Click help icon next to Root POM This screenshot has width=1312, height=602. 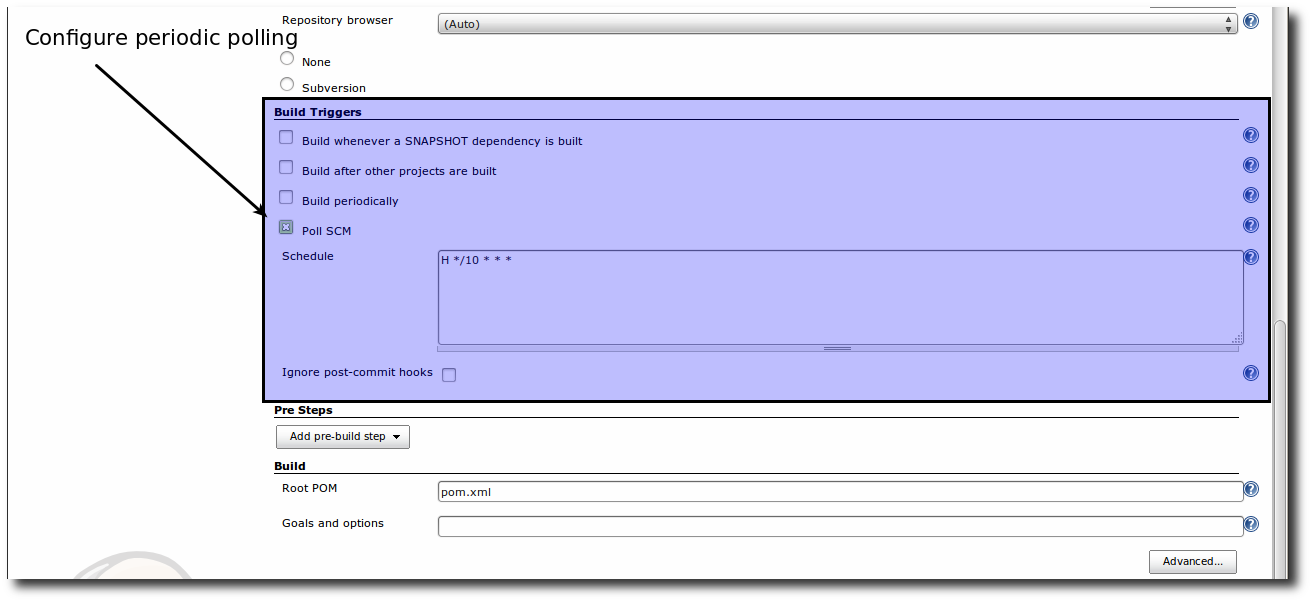(x=1250, y=489)
